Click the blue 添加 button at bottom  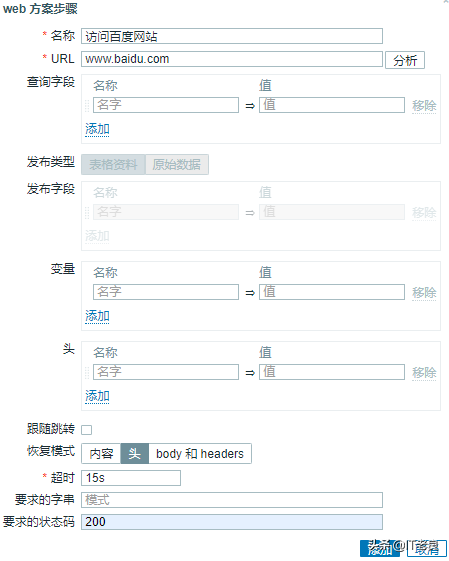click(380, 548)
